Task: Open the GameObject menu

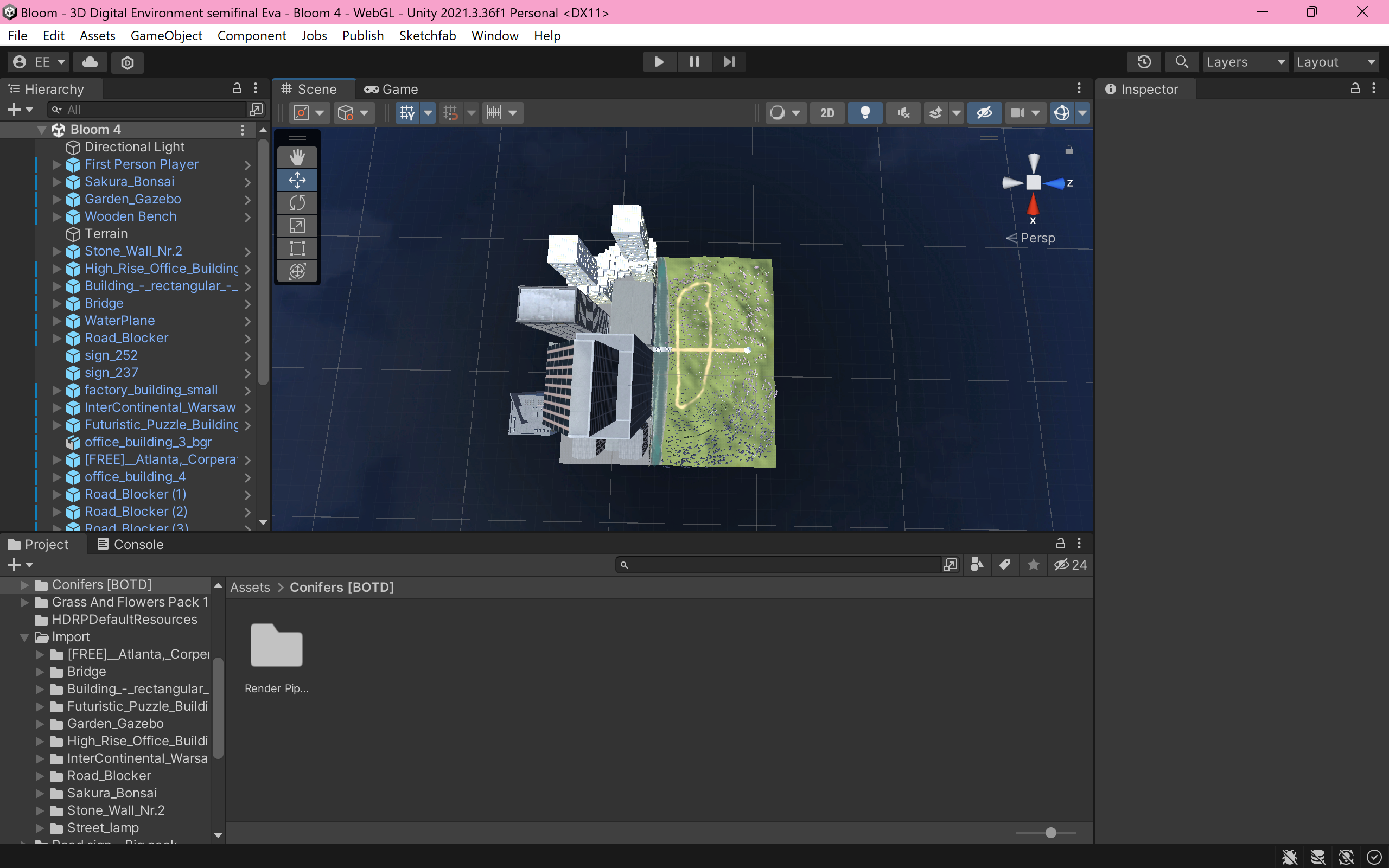Action: pyautogui.click(x=167, y=36)
